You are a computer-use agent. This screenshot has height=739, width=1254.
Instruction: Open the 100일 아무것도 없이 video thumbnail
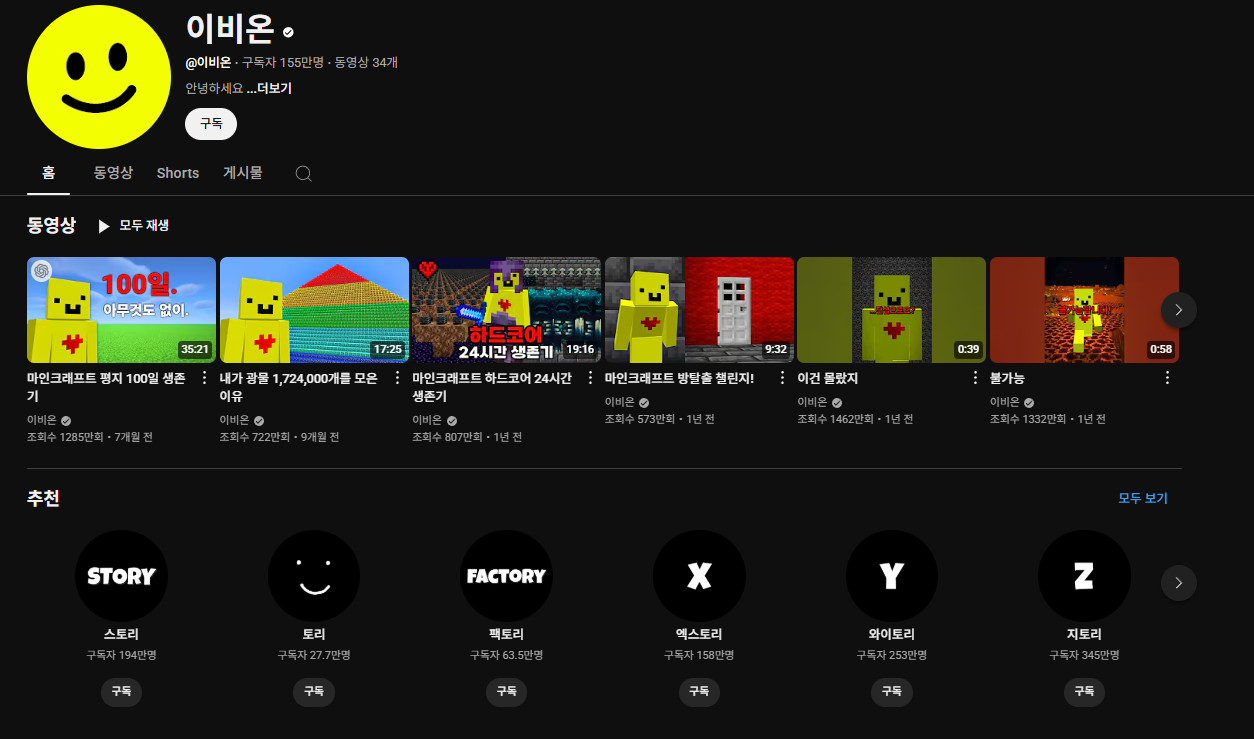pyautogui.click(x=121, y=310)
